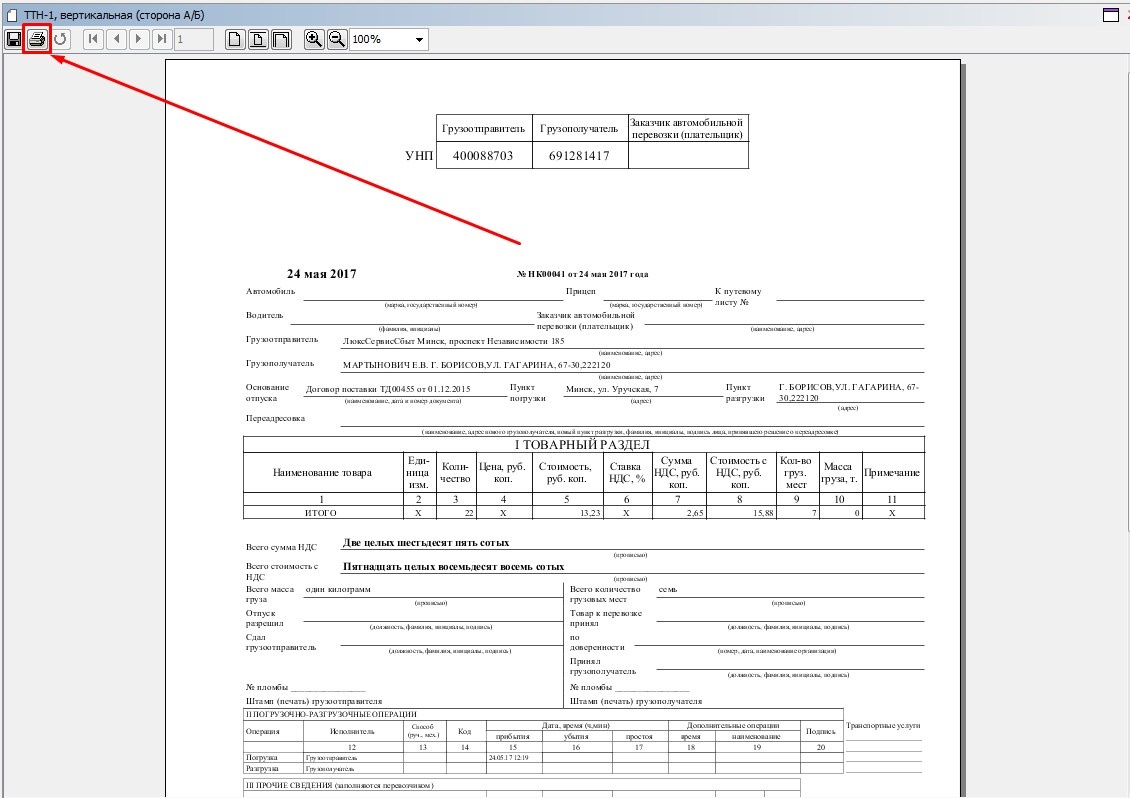Advance to the next page
This screenshot has height=798, width=1130.
(x=139, y=39)
